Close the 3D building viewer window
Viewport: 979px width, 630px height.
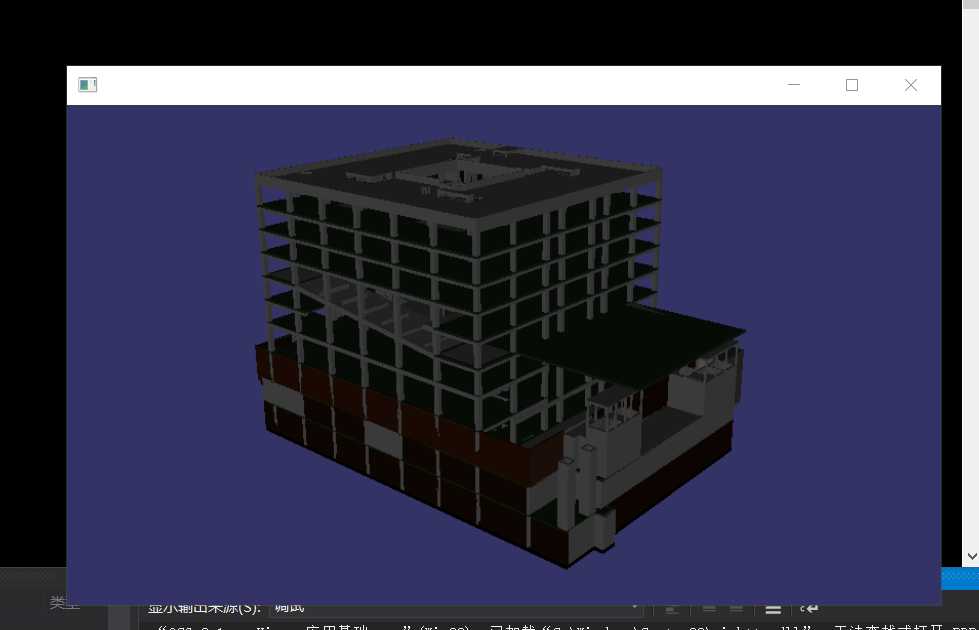(x=911, y=85)
